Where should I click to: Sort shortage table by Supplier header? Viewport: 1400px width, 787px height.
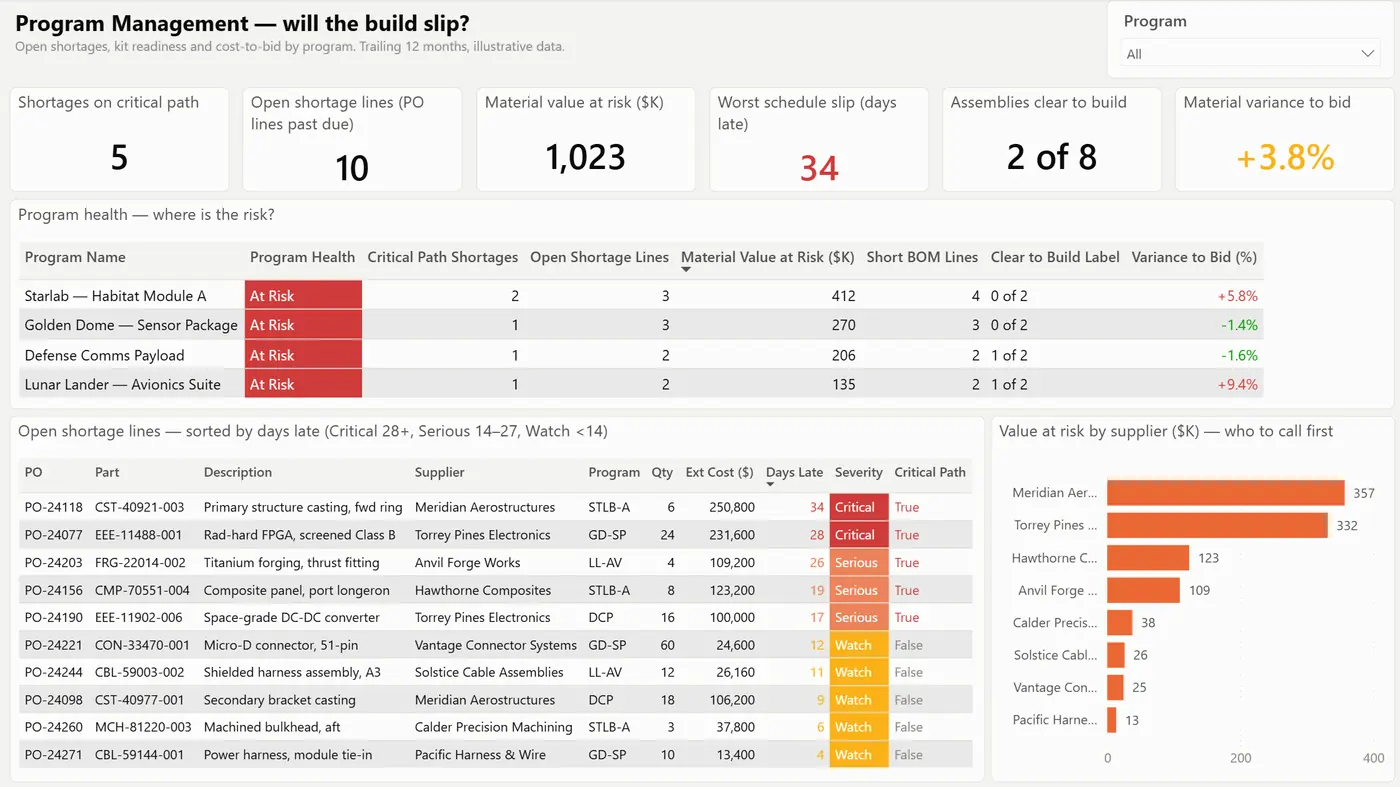click(440, 472)
